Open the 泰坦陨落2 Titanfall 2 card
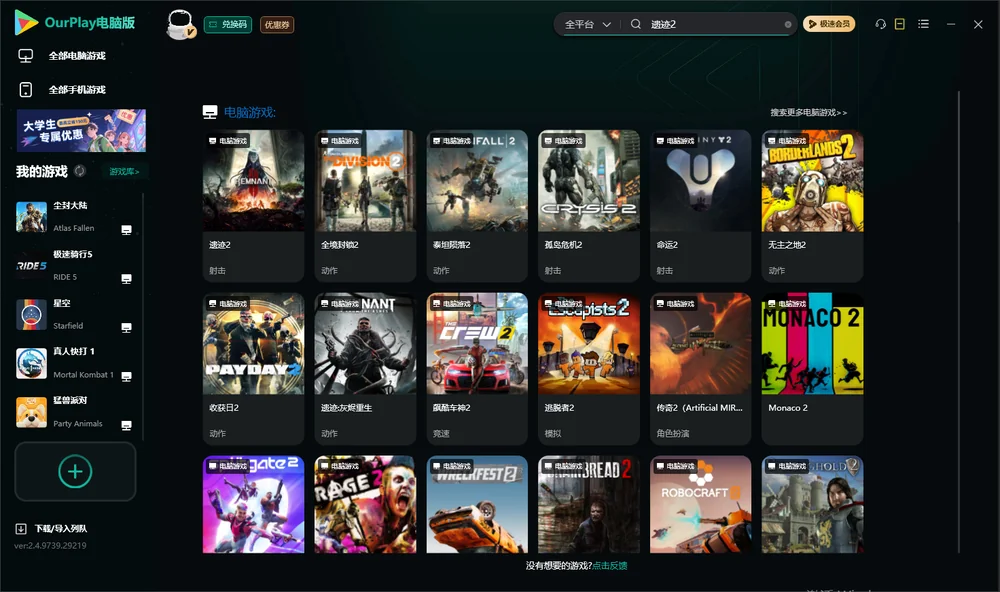Image resolution: width=1000 pixels, height=592 pixels. (477, 205)
